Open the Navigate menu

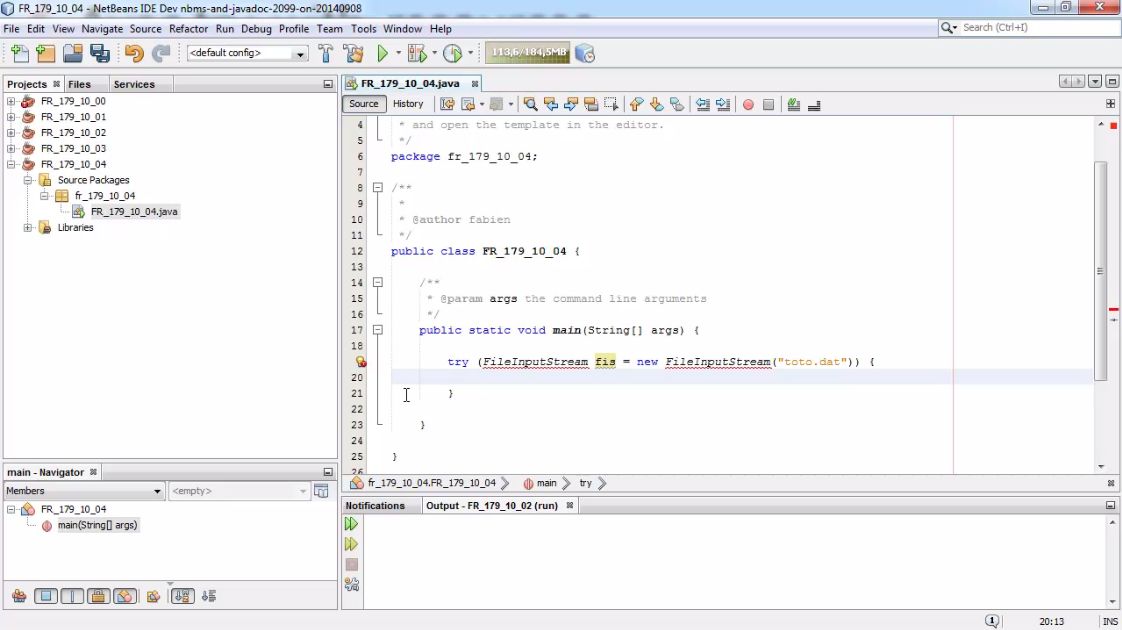[x=102, y=29]
